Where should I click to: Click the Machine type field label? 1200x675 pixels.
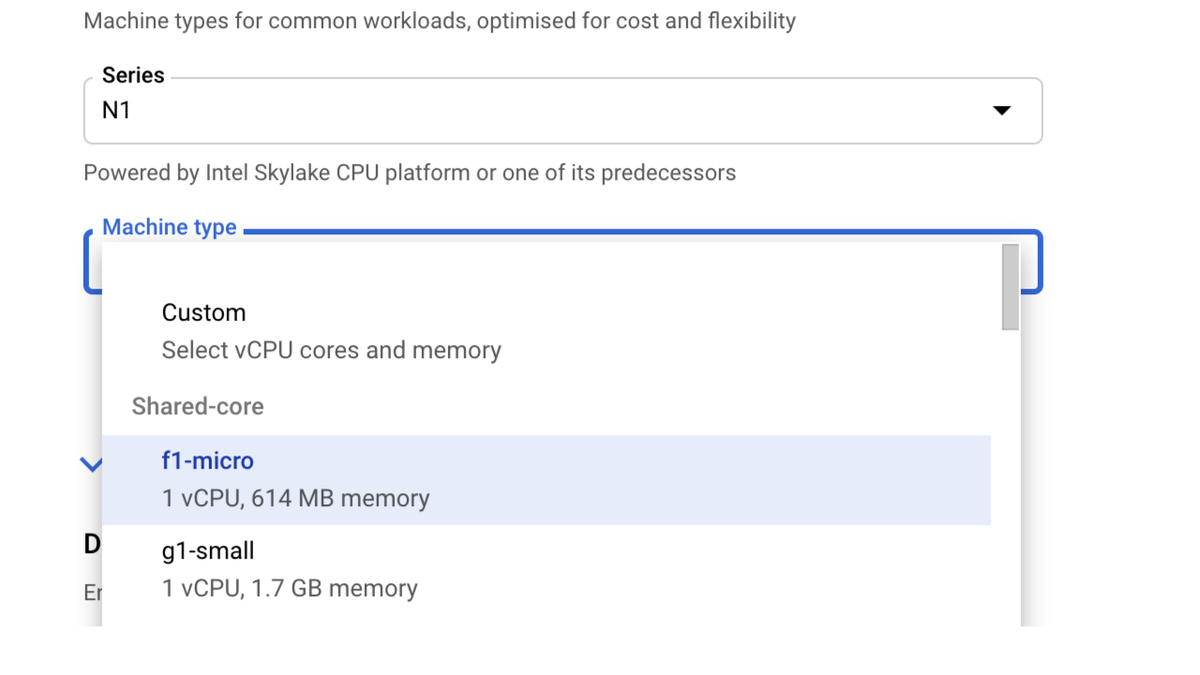click(x=169, y=227)
